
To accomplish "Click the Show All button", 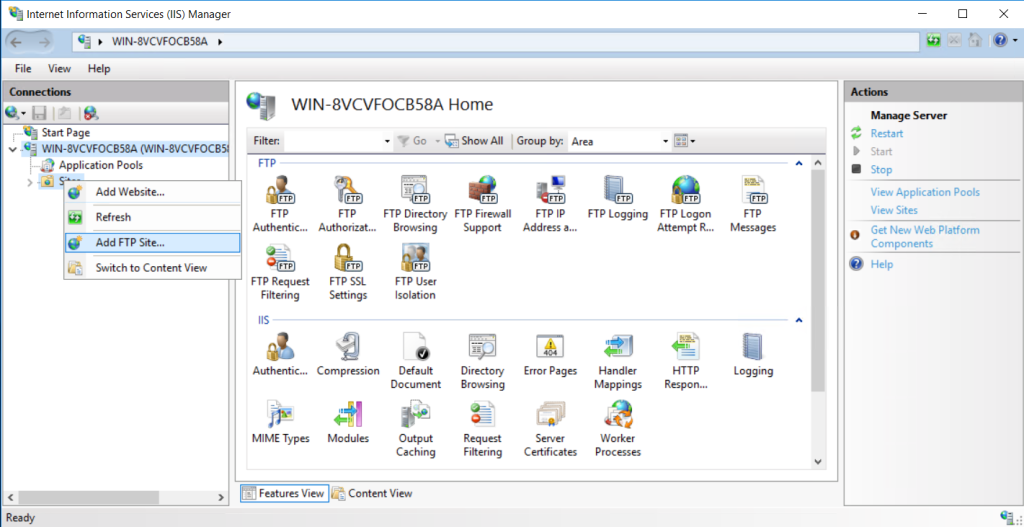I will 474,141.
